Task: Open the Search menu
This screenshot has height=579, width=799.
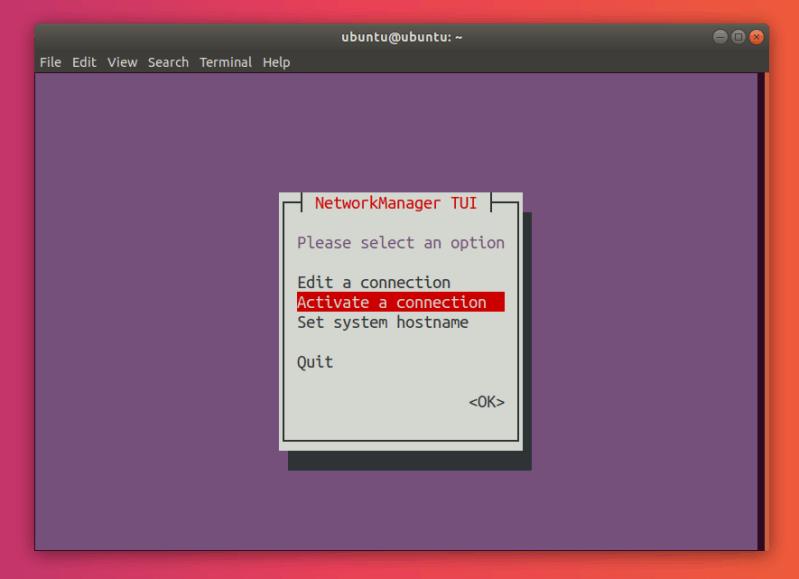Action: (x=168, y=62)
